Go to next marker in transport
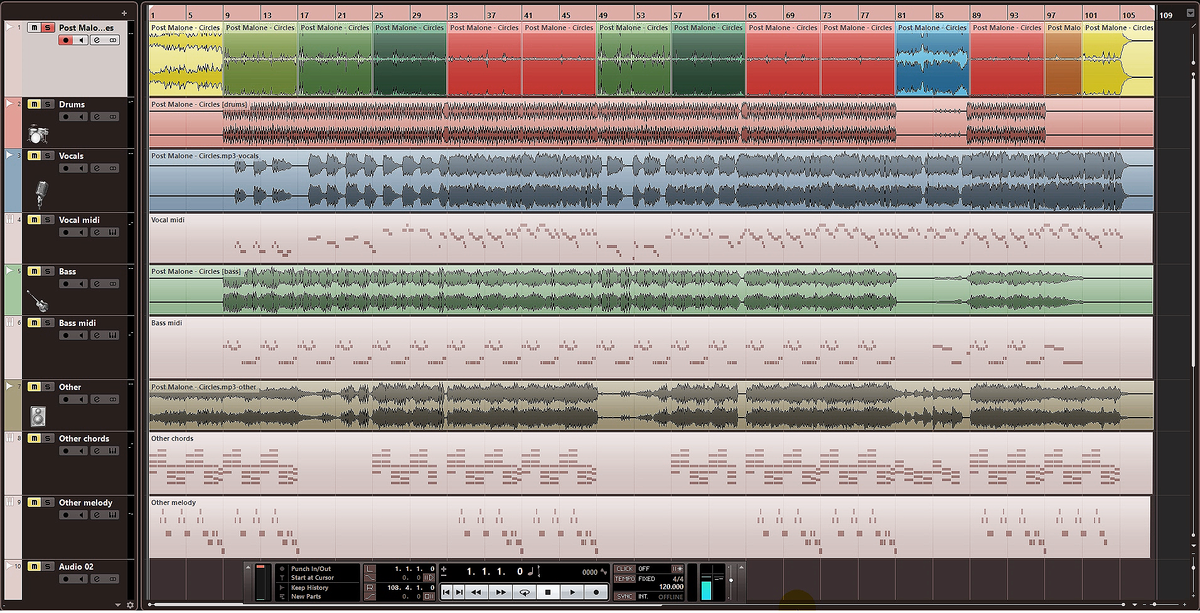The height and width of the screenshot is (613, 1200). pos(459,592)
